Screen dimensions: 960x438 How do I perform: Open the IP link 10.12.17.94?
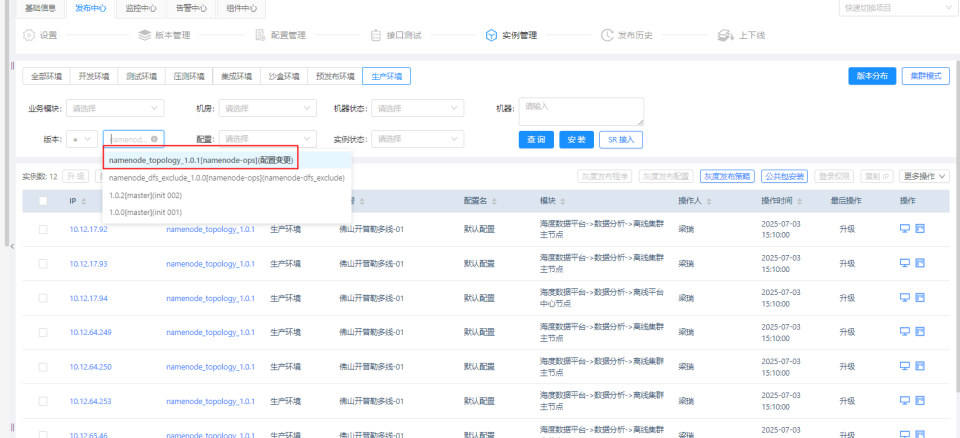88,298
